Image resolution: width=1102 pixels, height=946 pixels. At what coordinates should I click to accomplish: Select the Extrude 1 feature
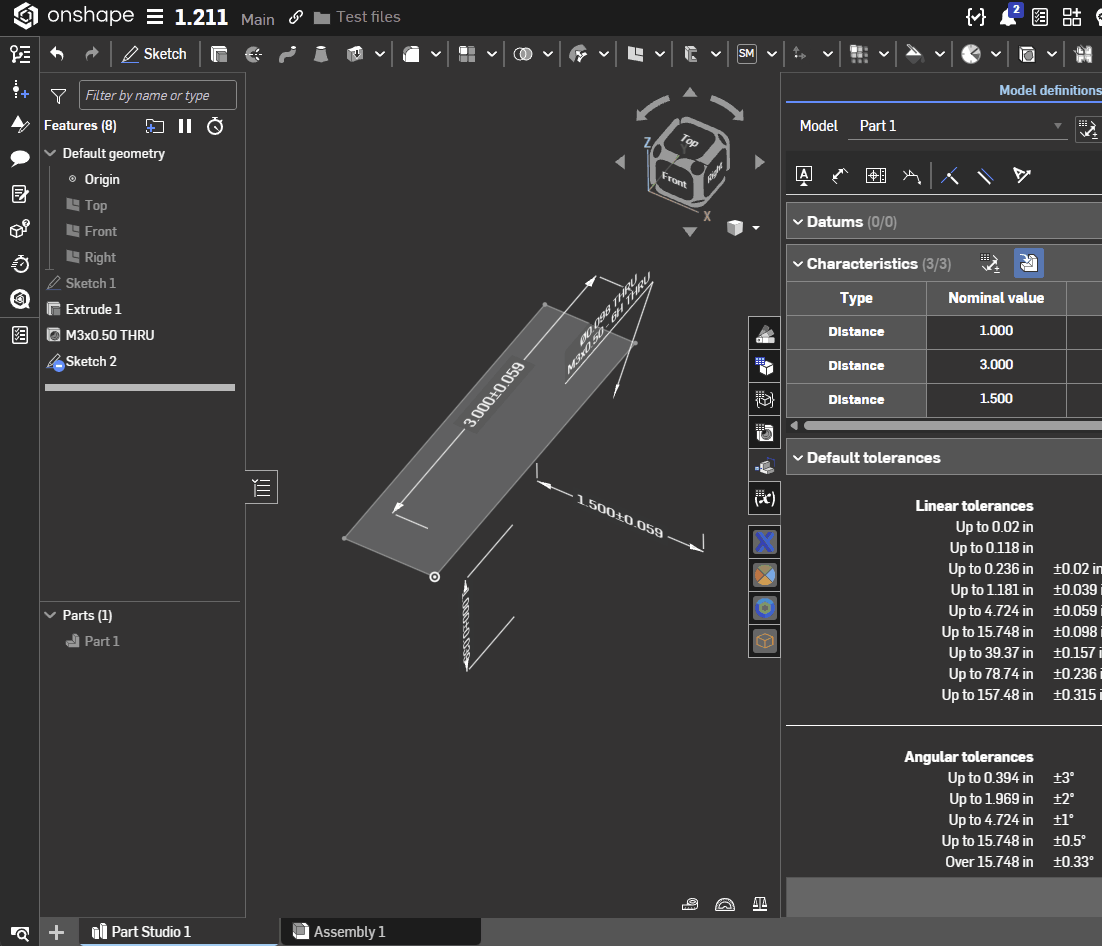[x=93, y=309]
